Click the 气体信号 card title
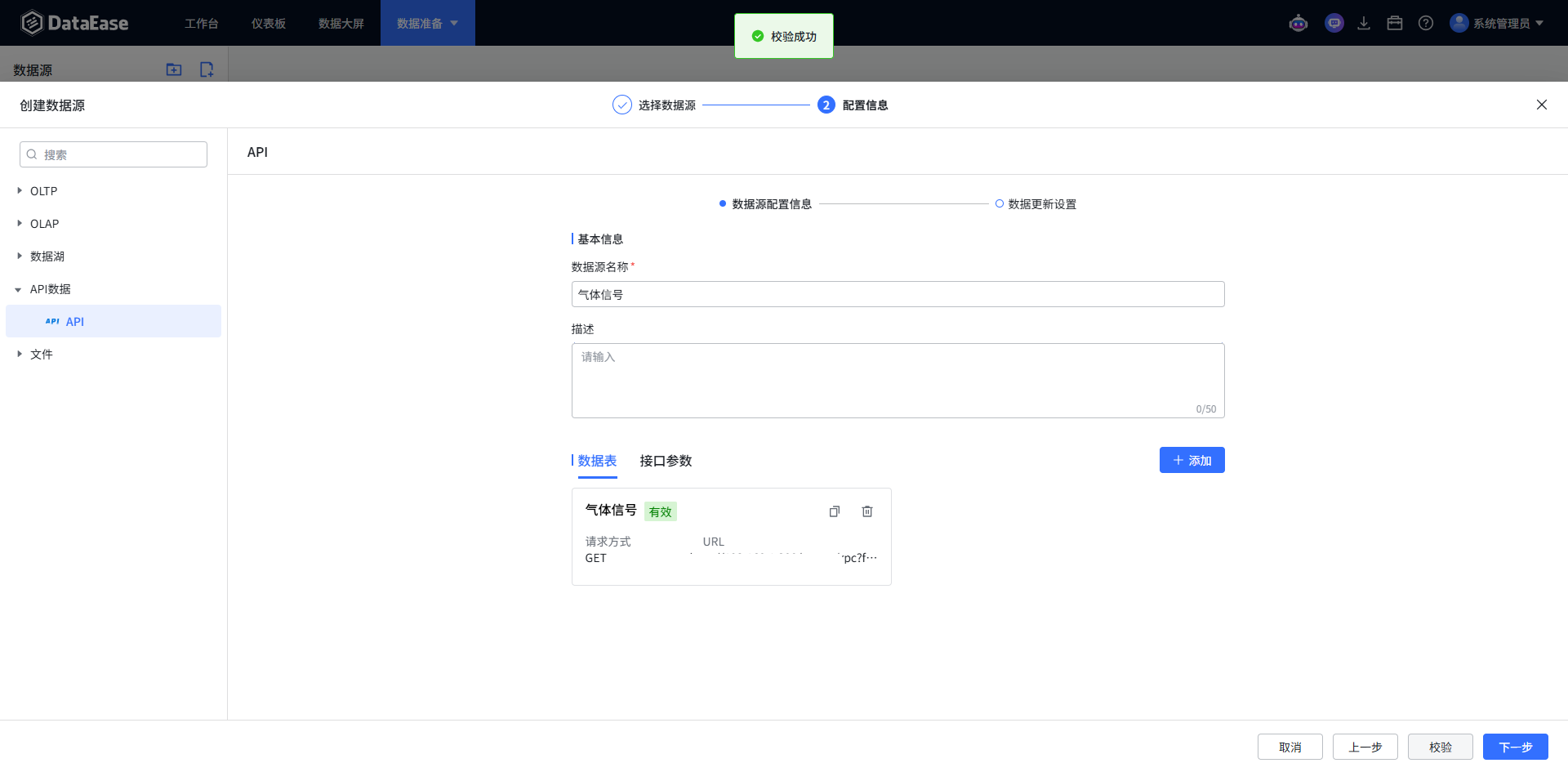 pos(611,510)
